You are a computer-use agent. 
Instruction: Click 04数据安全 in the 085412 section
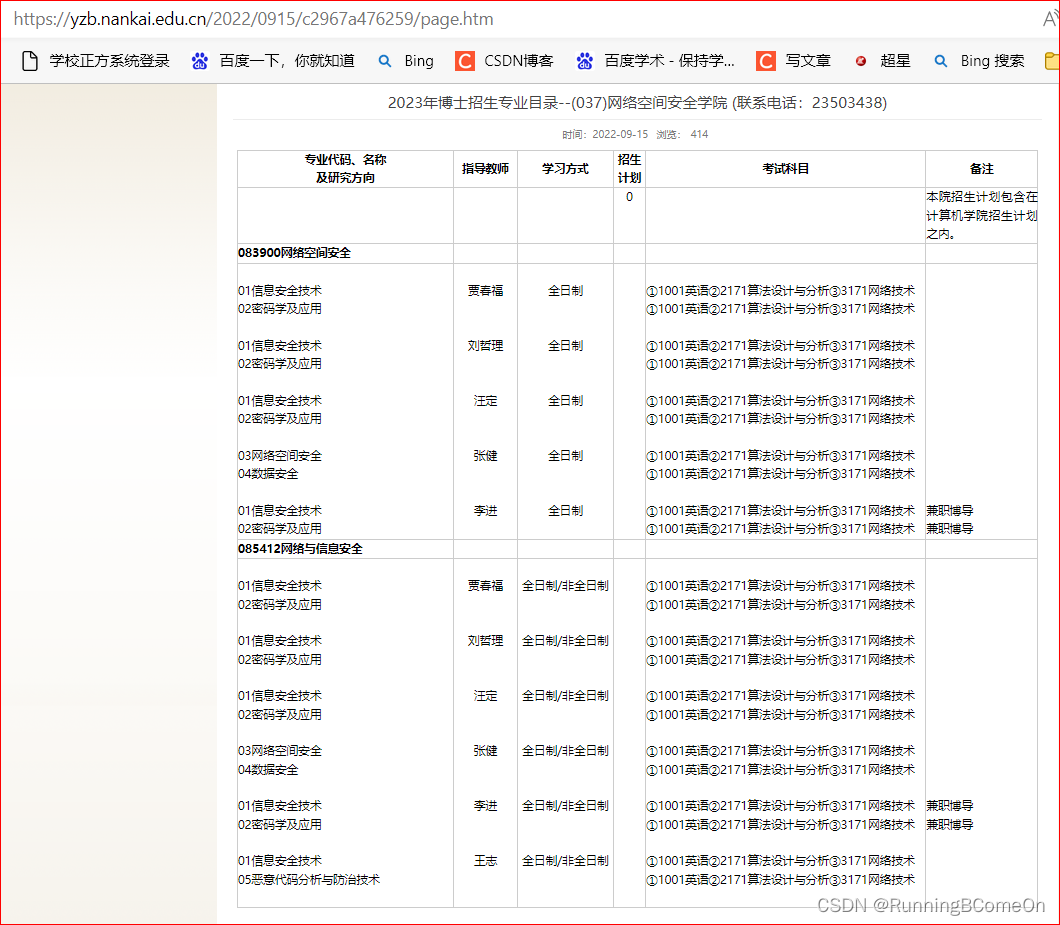(x=268, y=769)
